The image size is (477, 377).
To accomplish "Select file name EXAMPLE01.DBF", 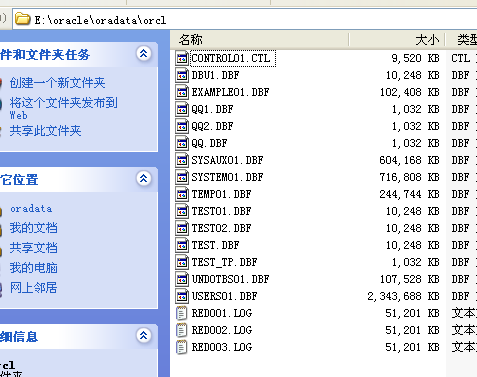I will point(230,92).
